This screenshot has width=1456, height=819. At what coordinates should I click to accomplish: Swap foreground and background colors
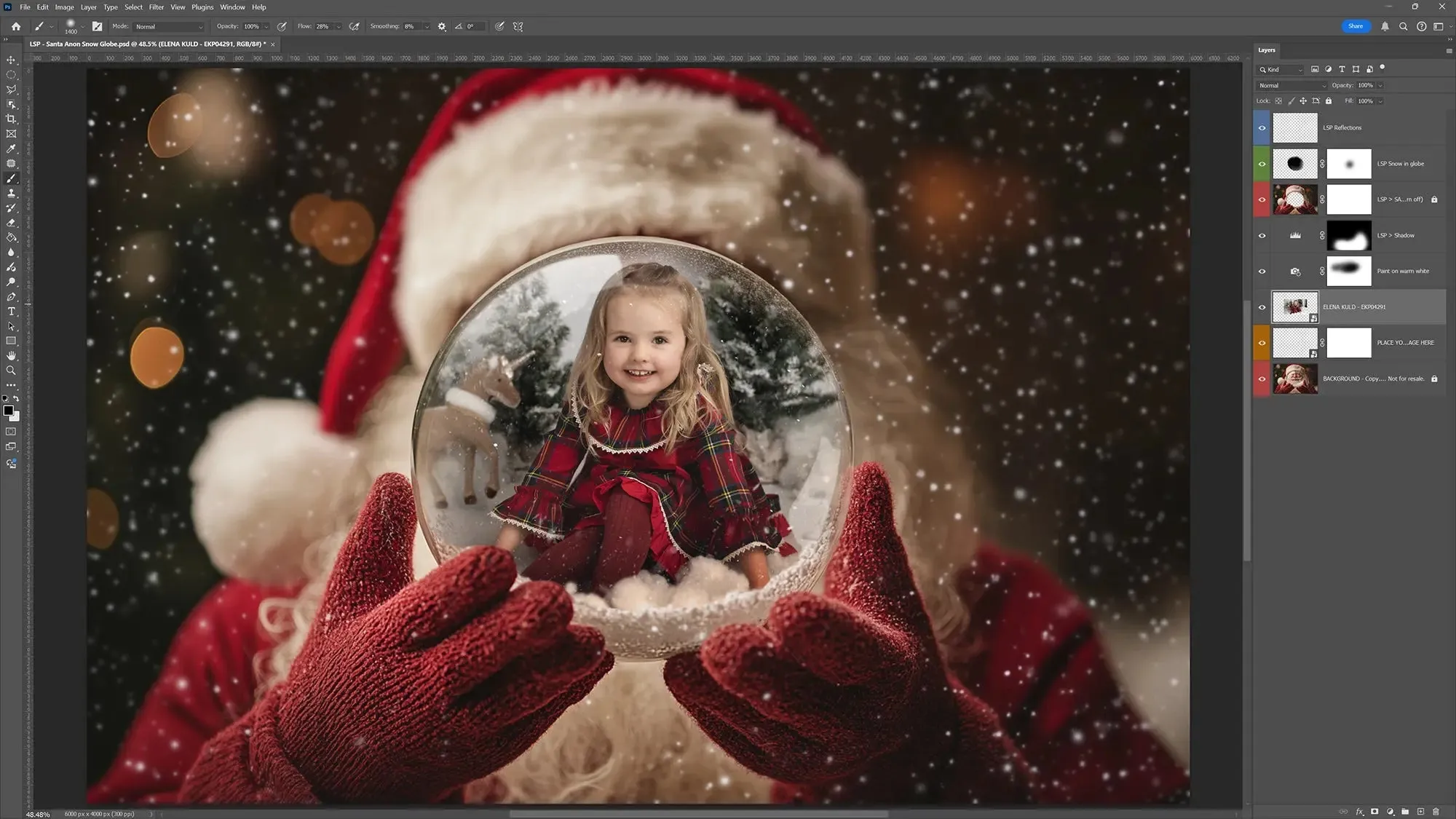16,399
